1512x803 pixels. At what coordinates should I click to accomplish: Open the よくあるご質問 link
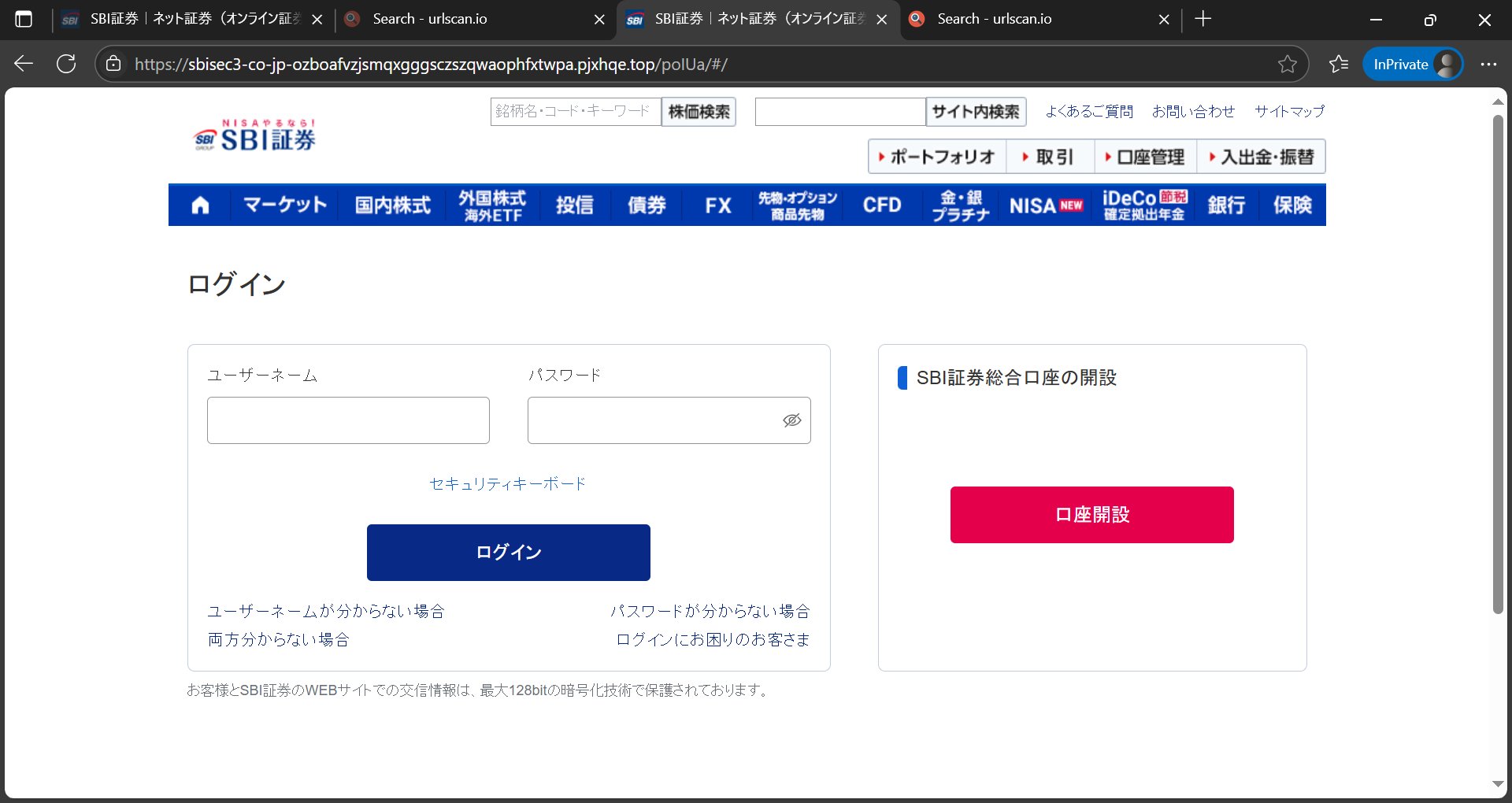tap(1089, 112)
